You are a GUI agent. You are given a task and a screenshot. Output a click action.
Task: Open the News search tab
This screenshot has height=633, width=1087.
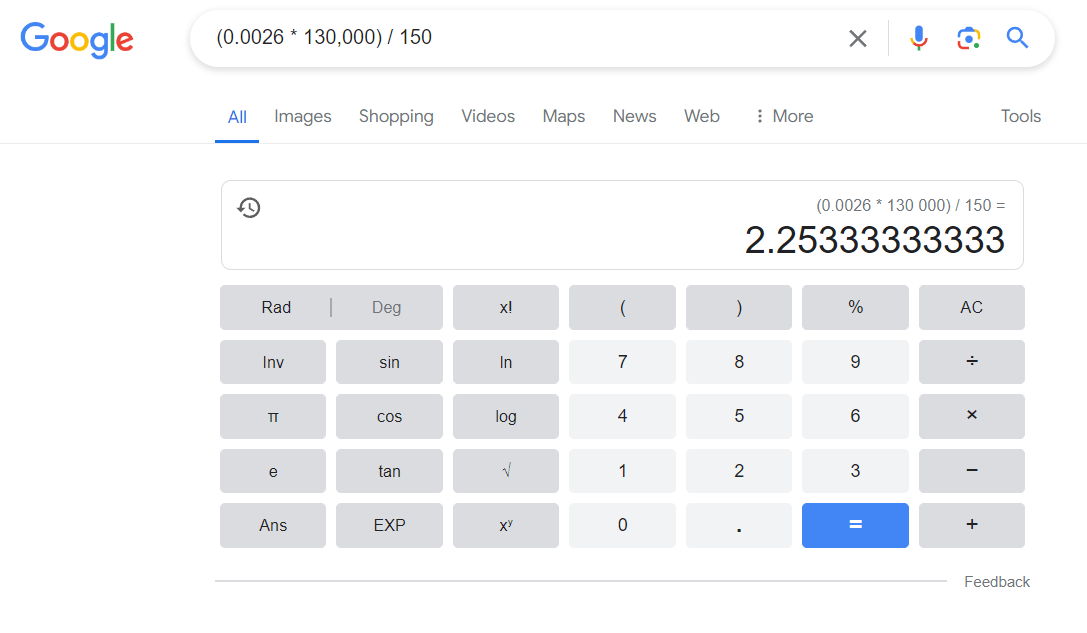pos(634,116)
